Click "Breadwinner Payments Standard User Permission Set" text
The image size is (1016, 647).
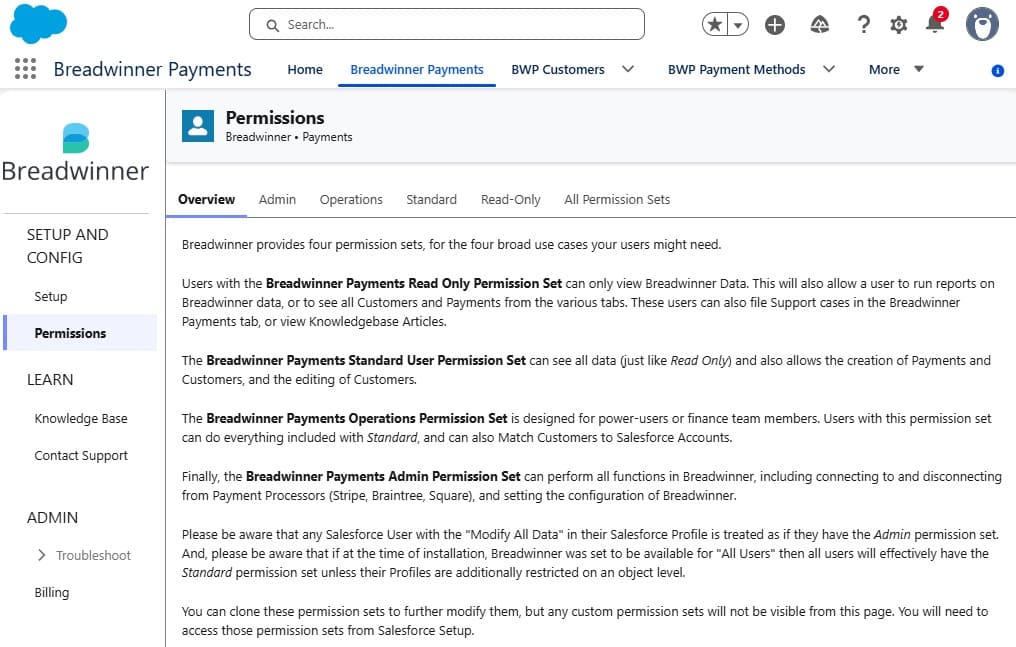click(366, 360)
